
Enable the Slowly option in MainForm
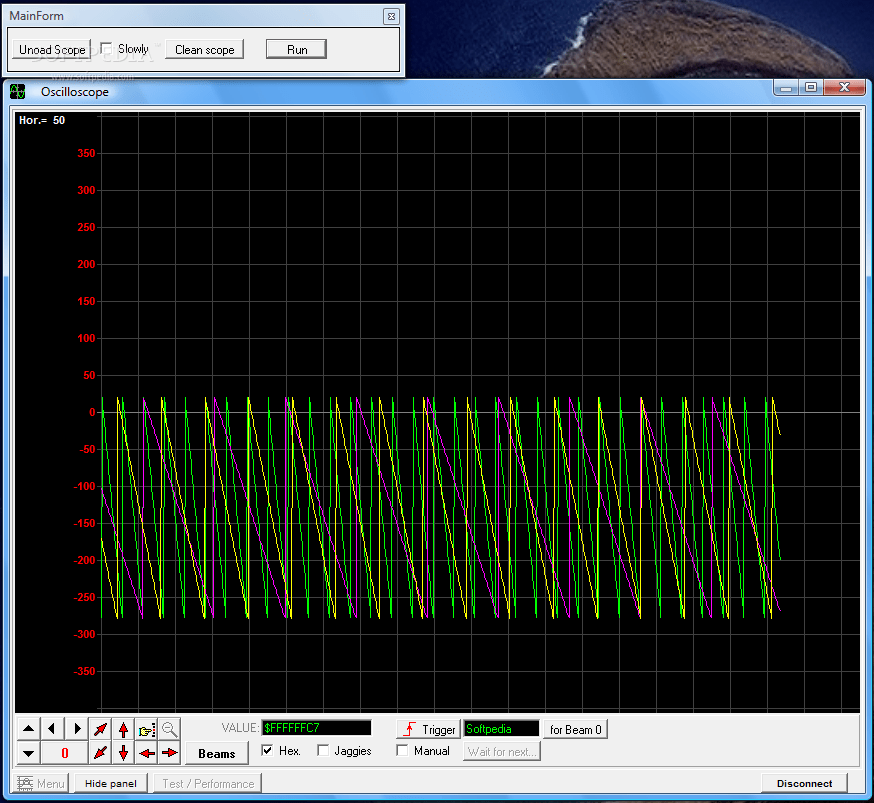pyautogui.click(x=105, y=47)
